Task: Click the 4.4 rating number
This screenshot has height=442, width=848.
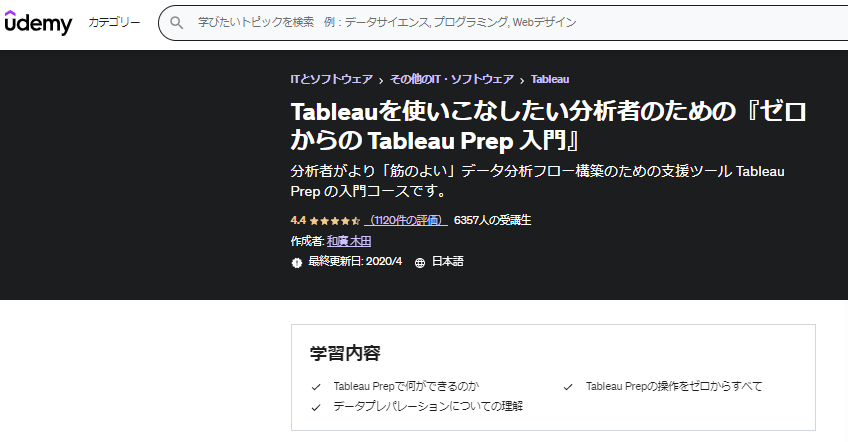Action: click(x=298, y=220)
